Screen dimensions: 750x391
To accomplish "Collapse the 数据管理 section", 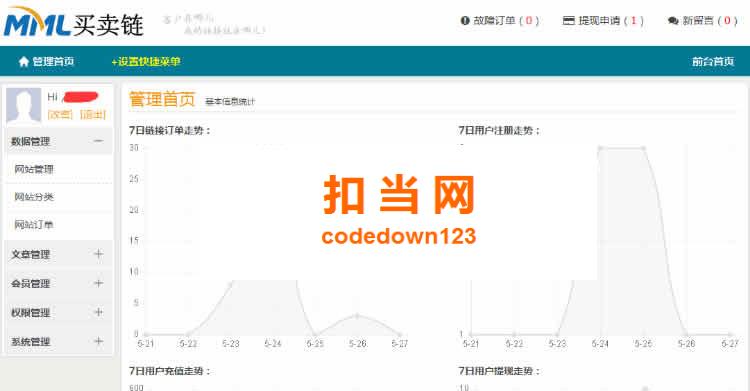I will click(99, 141).
